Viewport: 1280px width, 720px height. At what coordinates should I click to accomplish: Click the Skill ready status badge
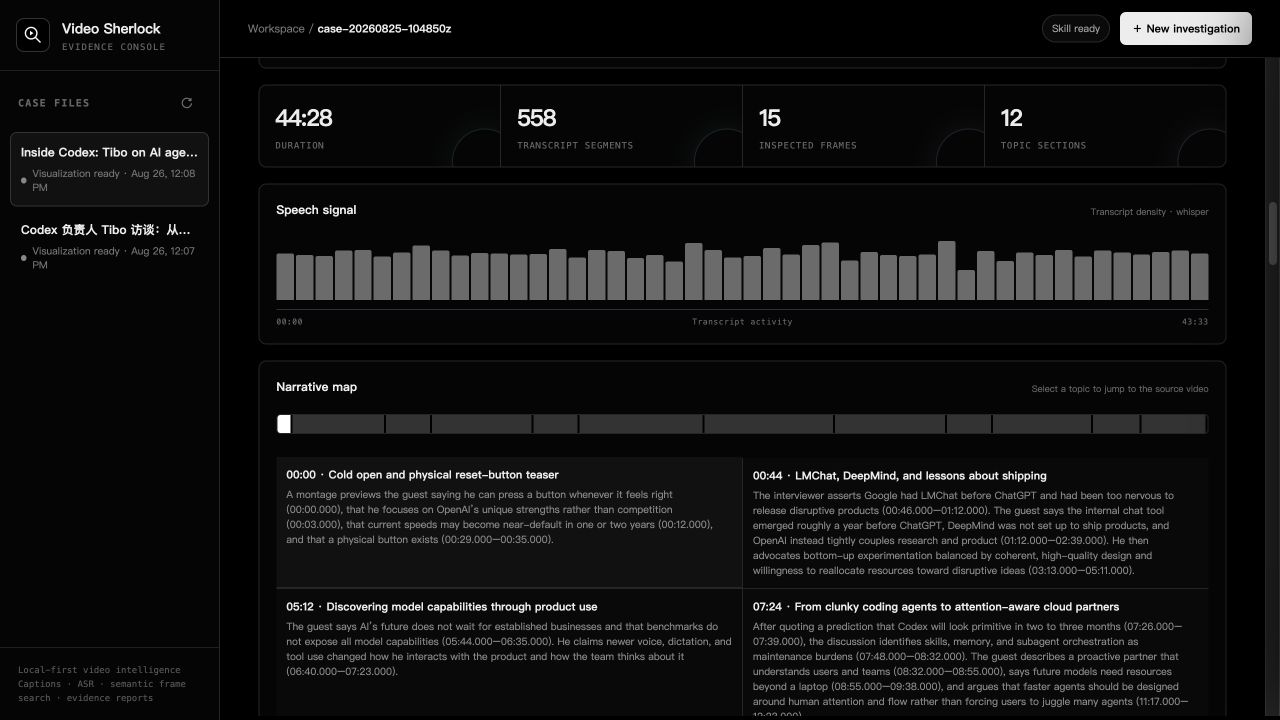[x=1076, y=29]
